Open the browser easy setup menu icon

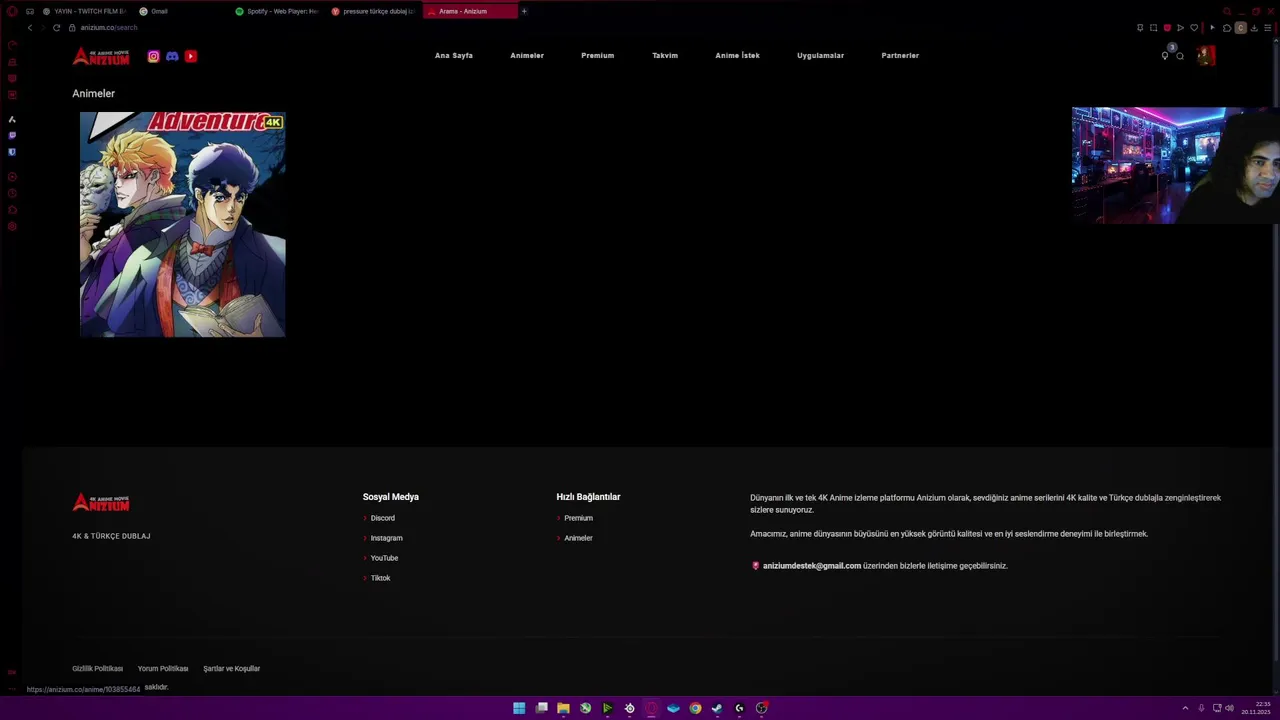(x=1268, y=28)
